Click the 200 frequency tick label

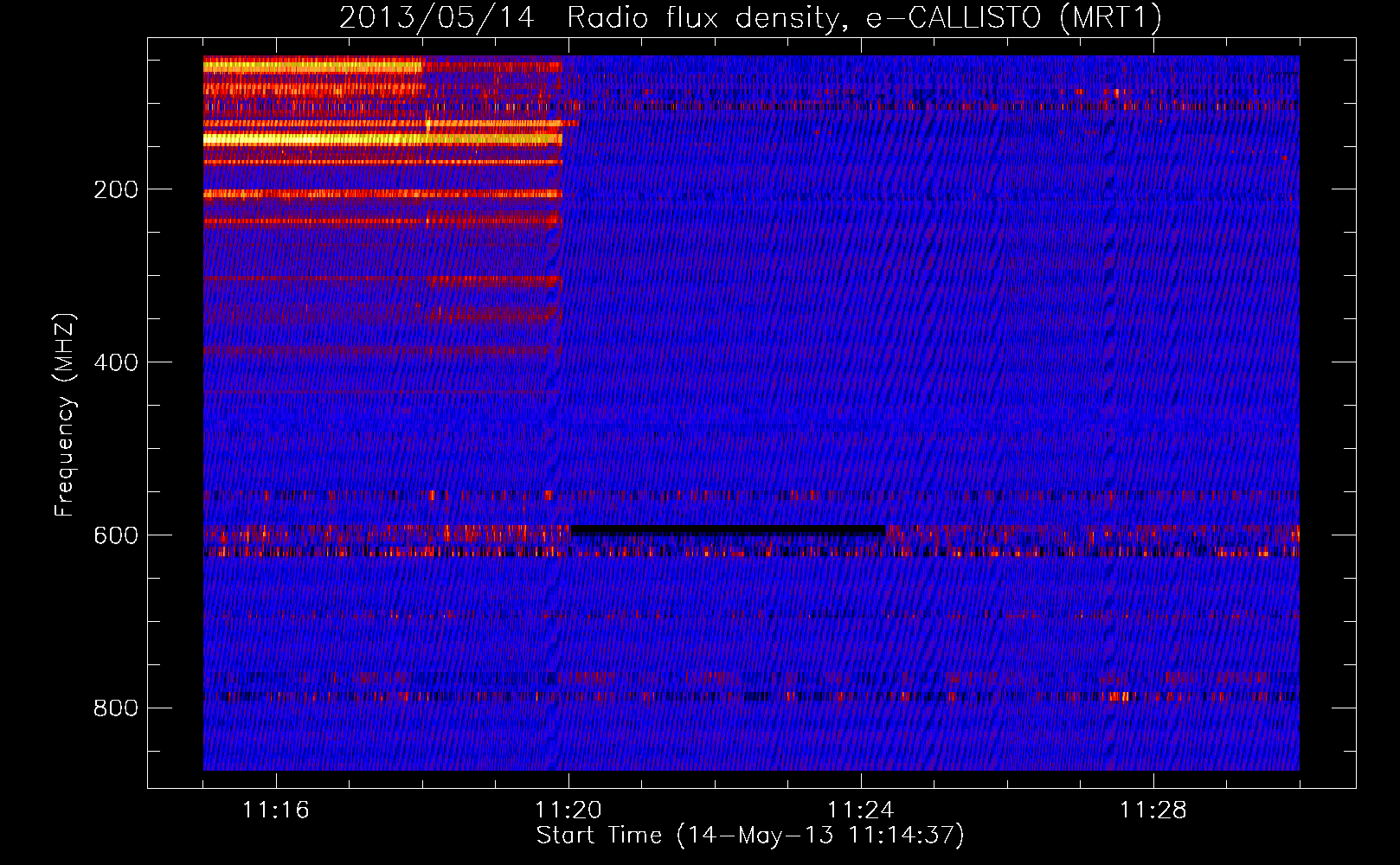(116, 189)
